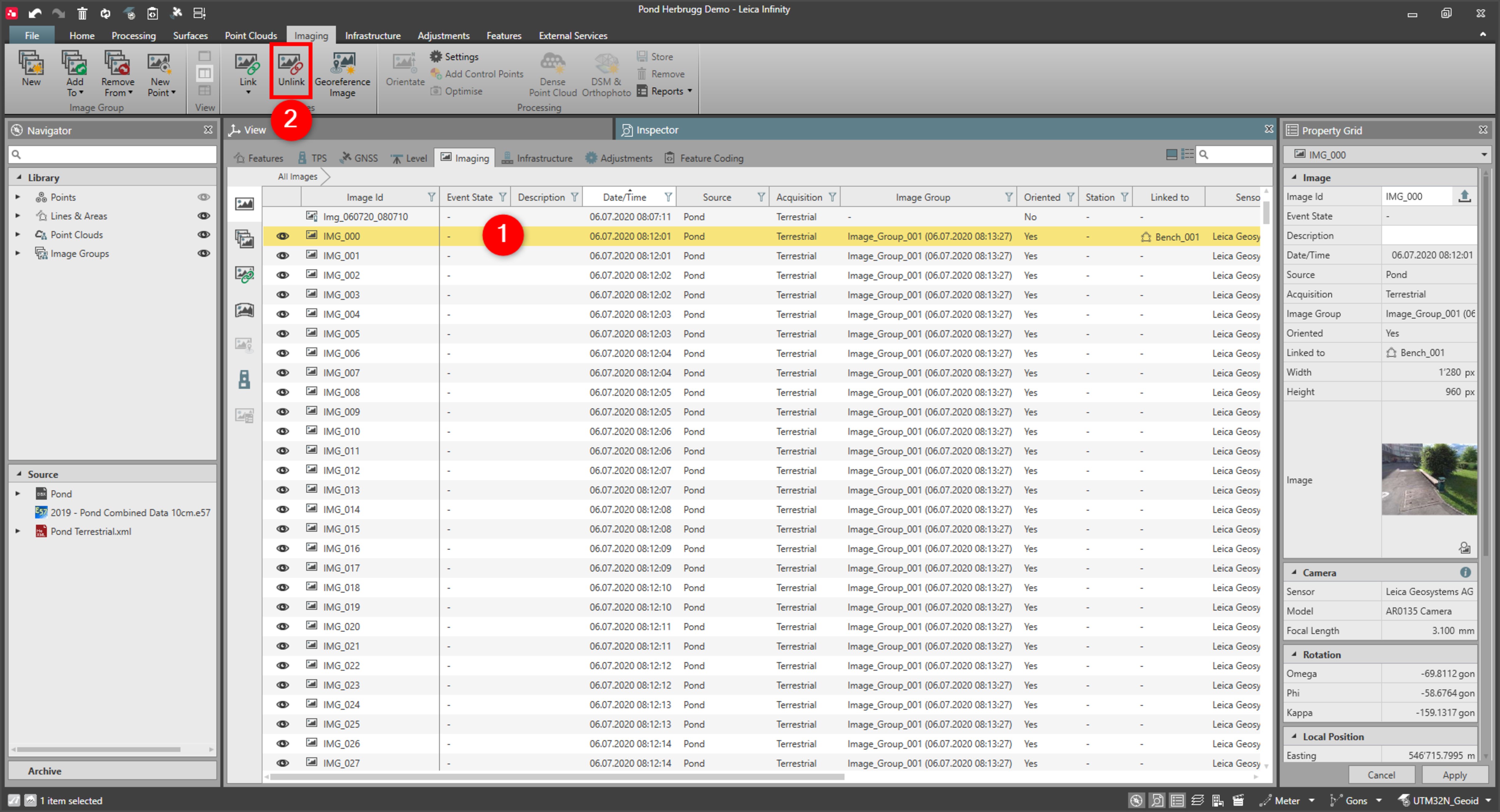Select the All Images sidebar icon
This screenshot has width=1500, height=812.
(x=244, y=204)
